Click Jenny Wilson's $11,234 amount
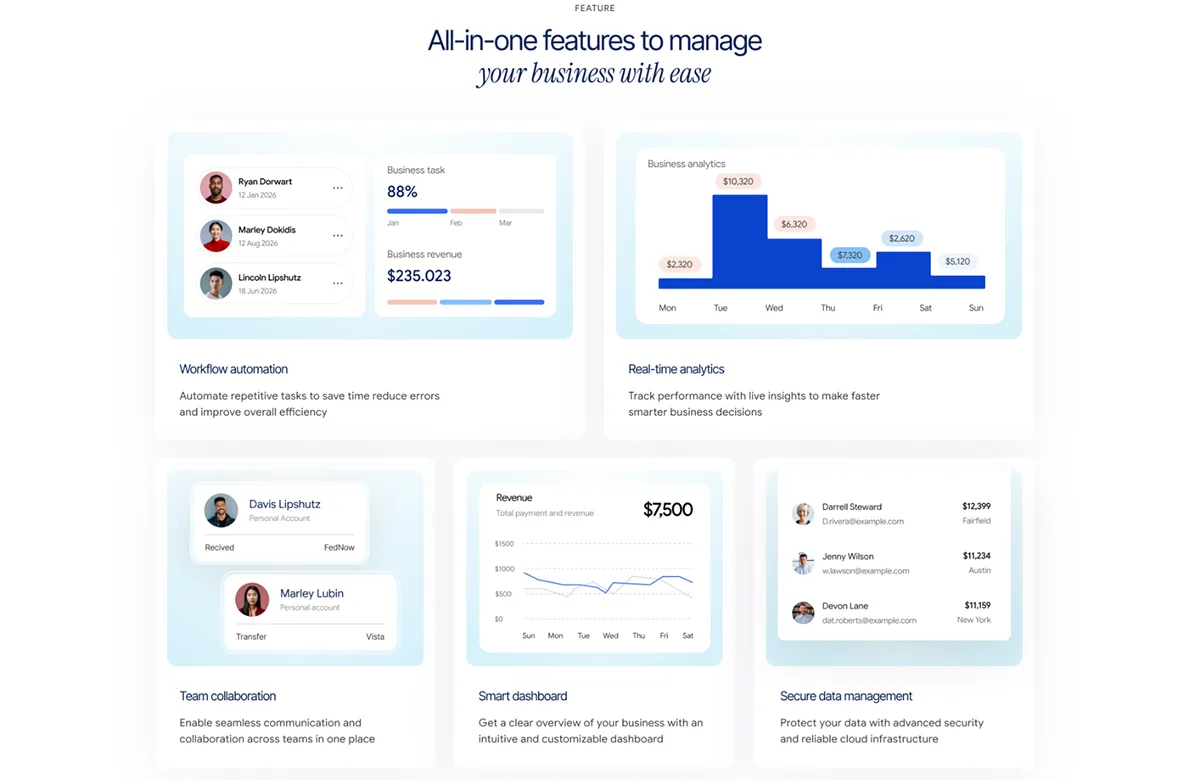Screen dimensions: 1188x780 976,556
